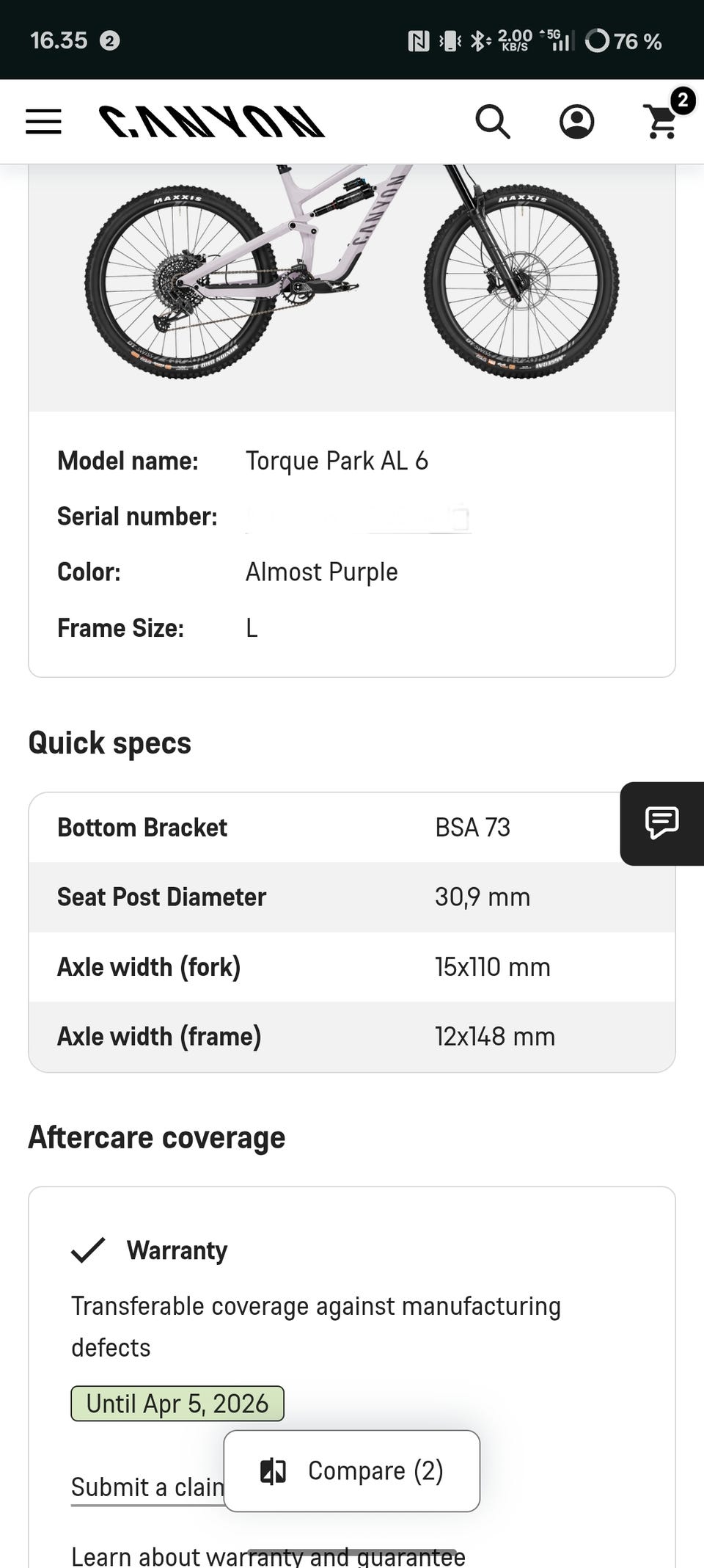Tap the Until Apr 5, 2026 badge
The height and width of the screenshot is (1568, 704).
click(177, 1404)
